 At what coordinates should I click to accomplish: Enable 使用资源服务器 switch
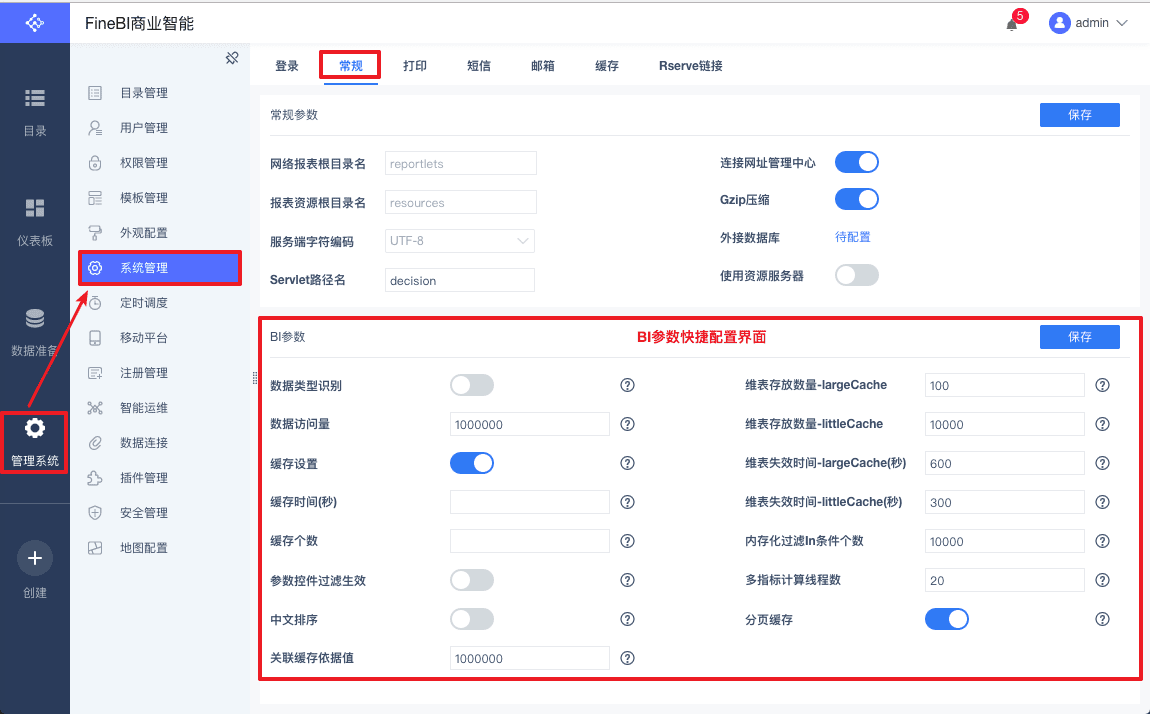857,276
